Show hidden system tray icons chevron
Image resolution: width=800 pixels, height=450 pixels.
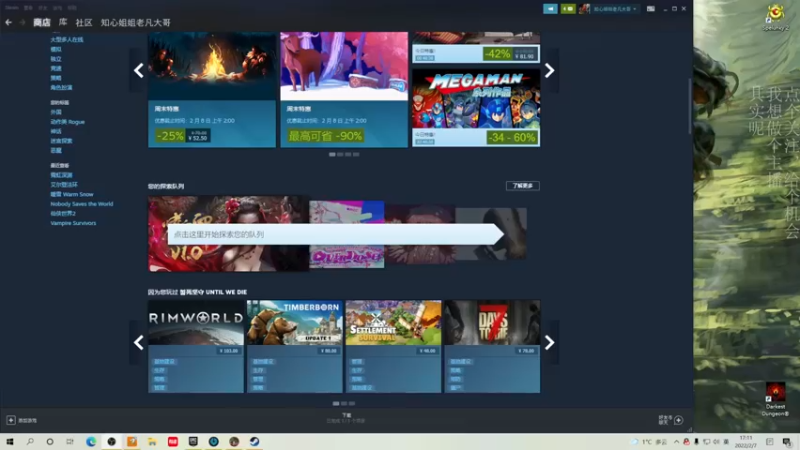677,442
